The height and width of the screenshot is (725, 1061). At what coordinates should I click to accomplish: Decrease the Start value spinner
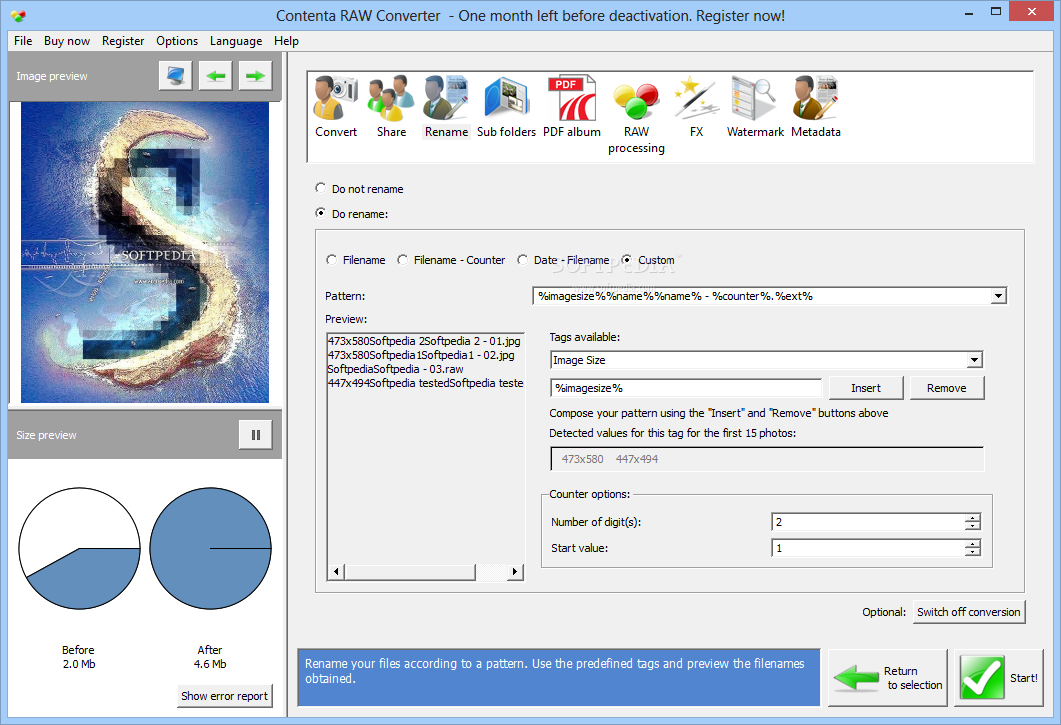click(x=972, y=552)
